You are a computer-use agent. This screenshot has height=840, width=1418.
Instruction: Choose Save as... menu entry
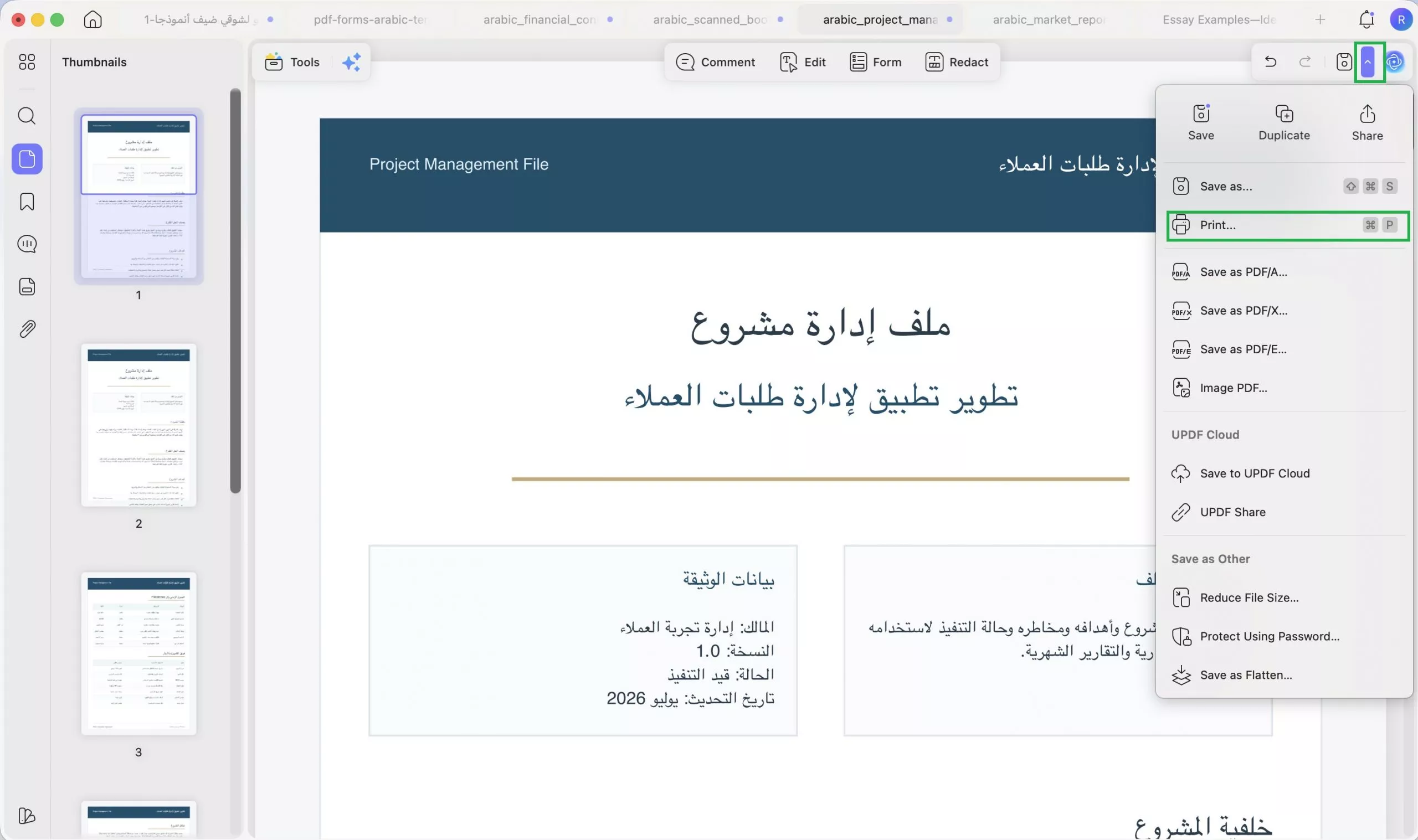click(1285, 186)
